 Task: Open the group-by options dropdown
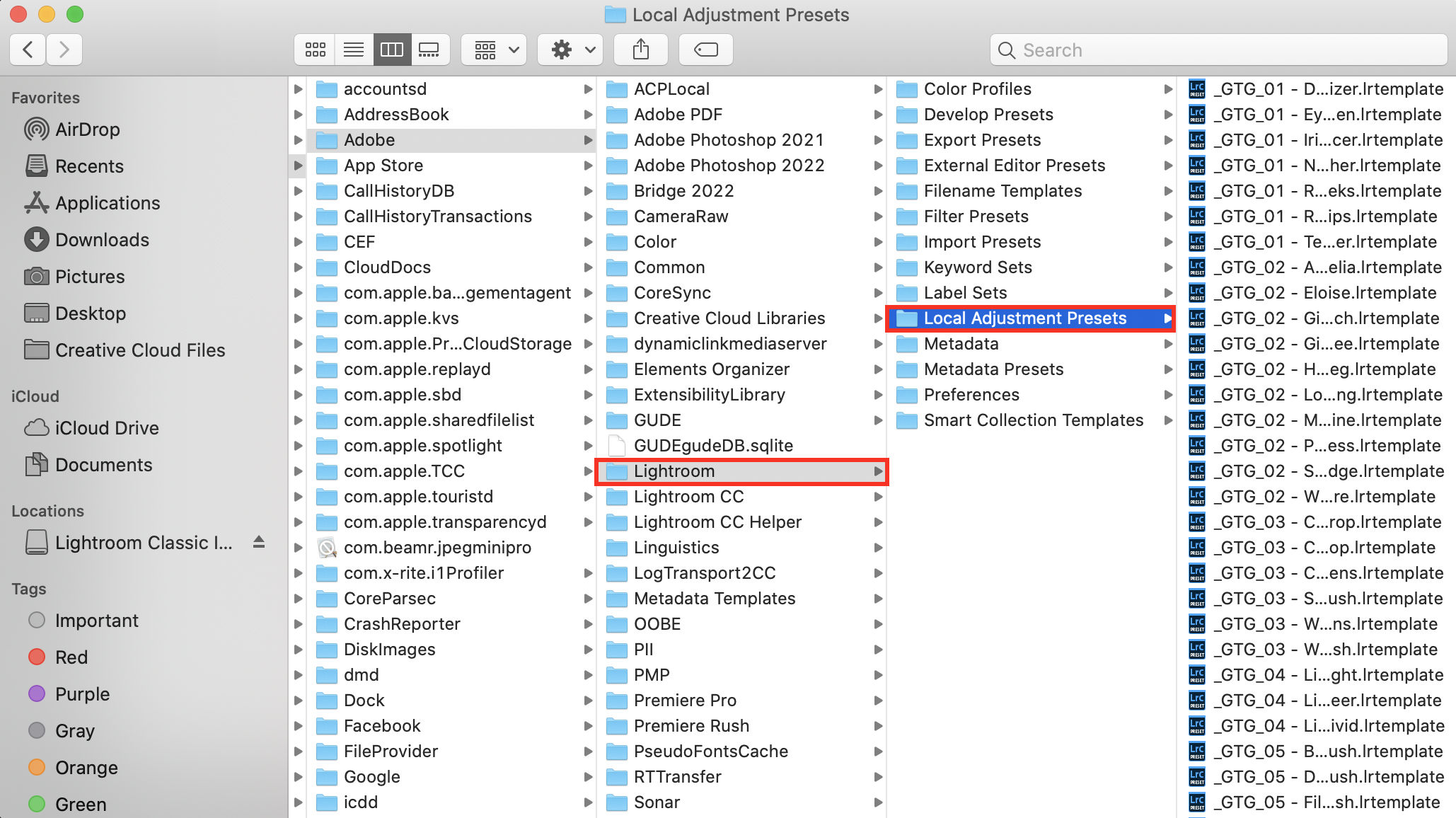point(494,50)
